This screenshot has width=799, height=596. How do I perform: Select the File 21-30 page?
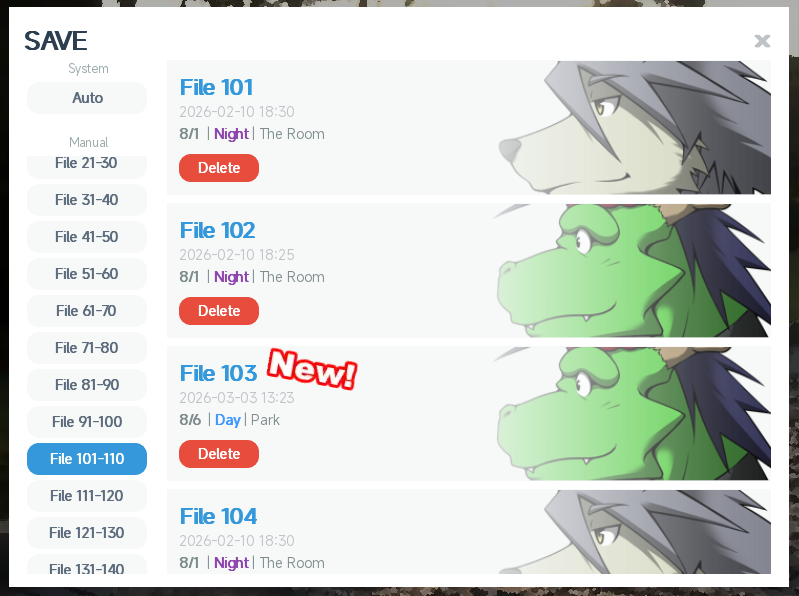tap(87, 166)
